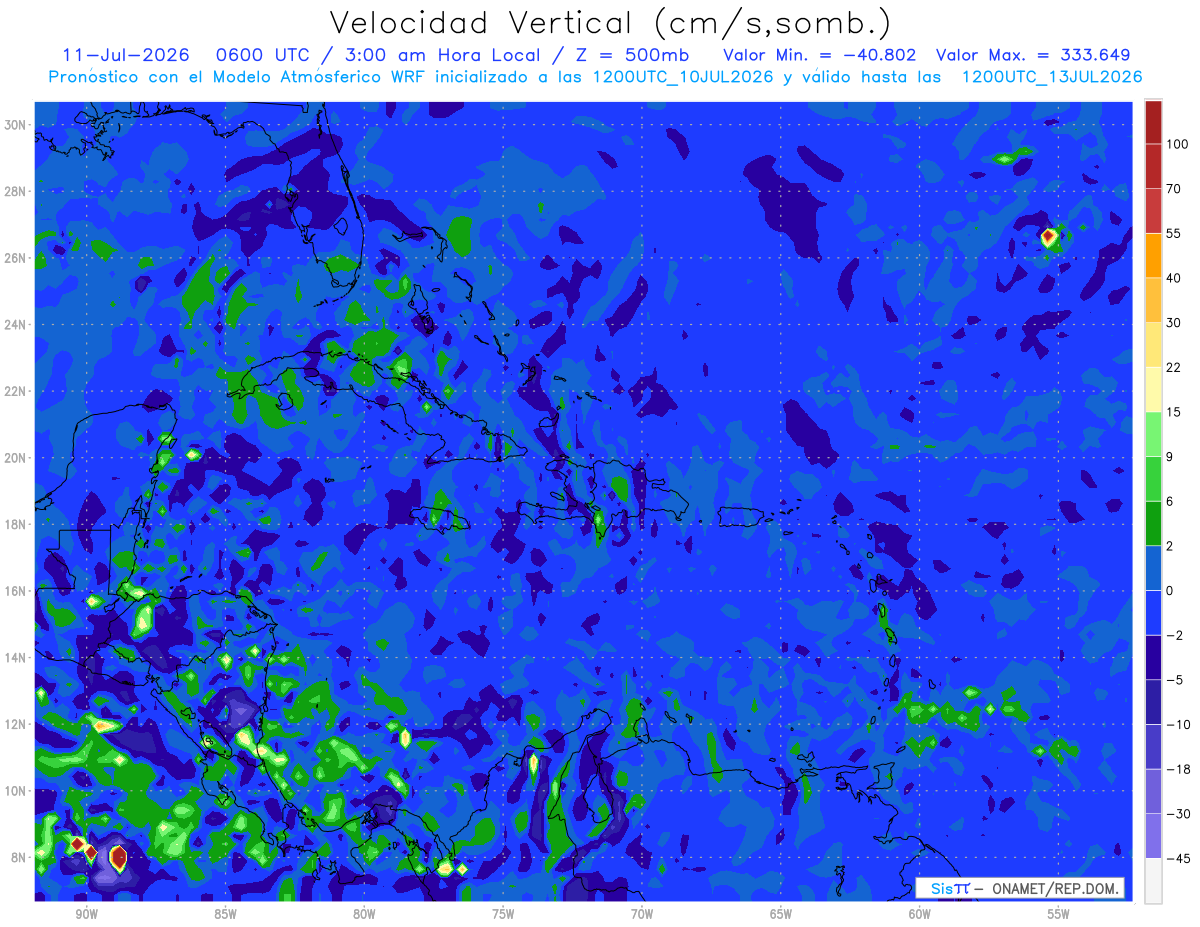
Task: Click the "65W" longitude label
Action: (781, 915)
